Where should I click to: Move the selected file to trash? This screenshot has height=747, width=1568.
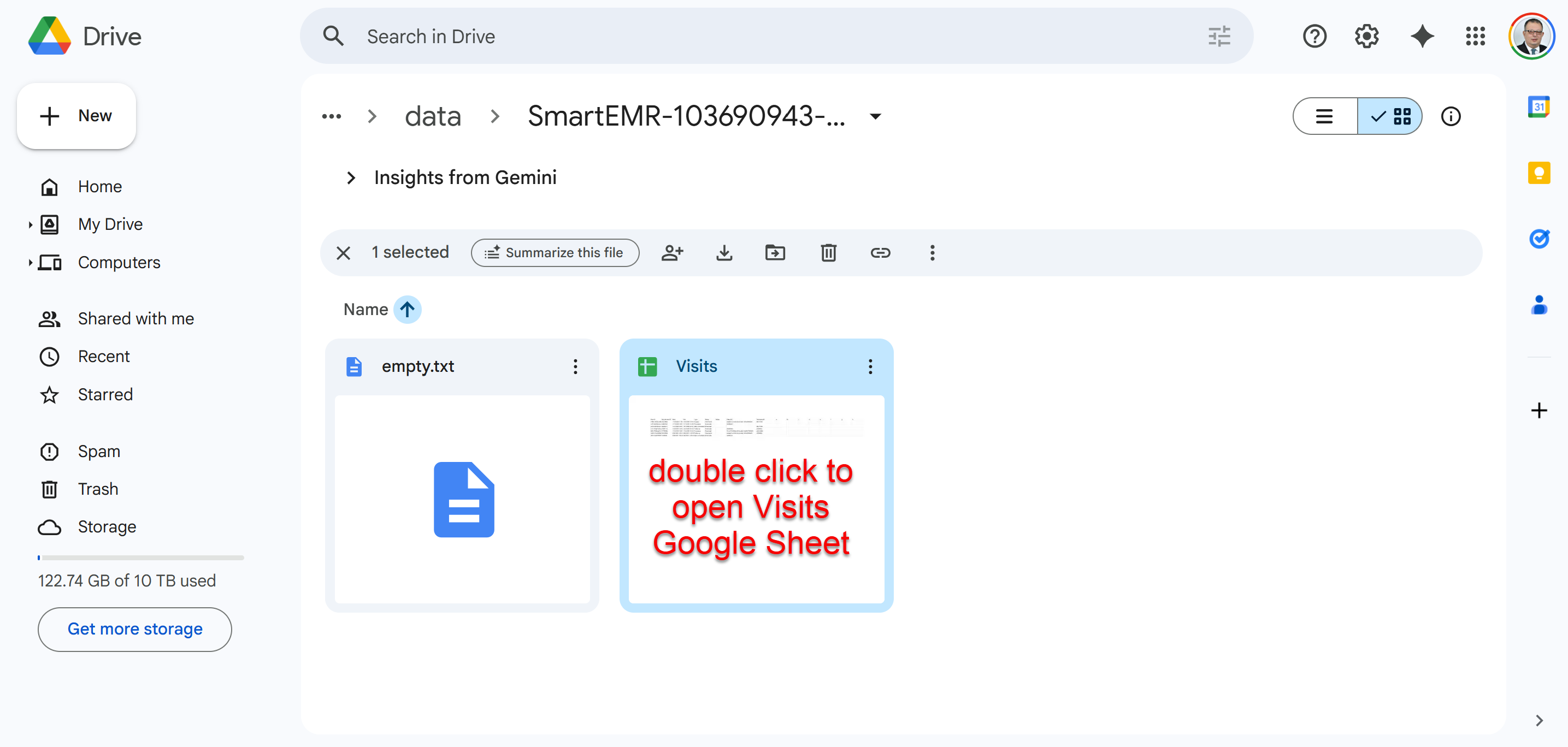[x=828, y=252]
